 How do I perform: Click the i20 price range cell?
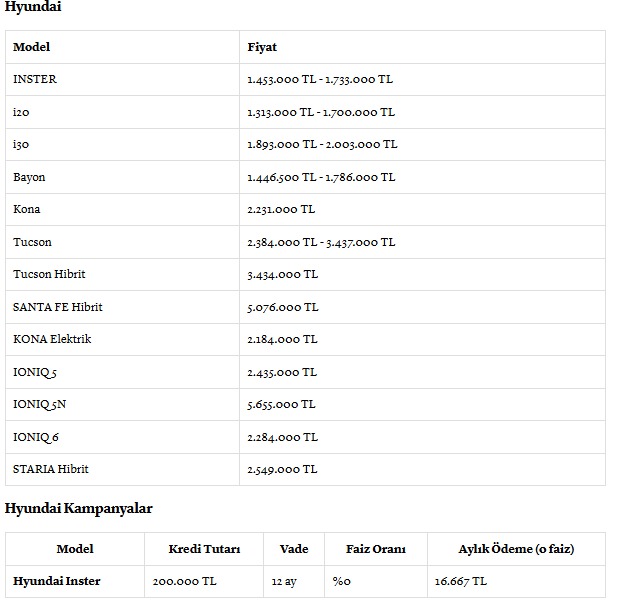pyautogui.click(x=320, y=112)
